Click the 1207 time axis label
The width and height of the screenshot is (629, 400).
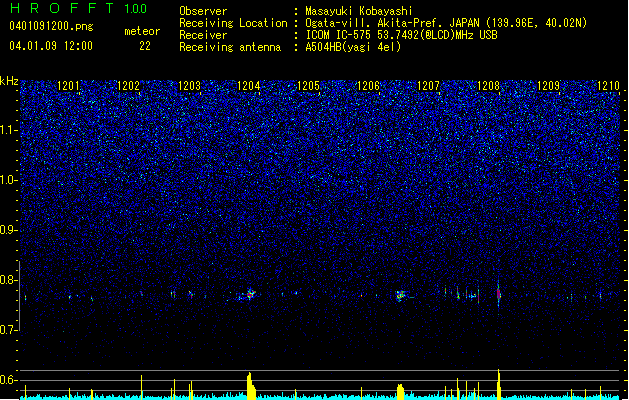(x=428, y=85)
